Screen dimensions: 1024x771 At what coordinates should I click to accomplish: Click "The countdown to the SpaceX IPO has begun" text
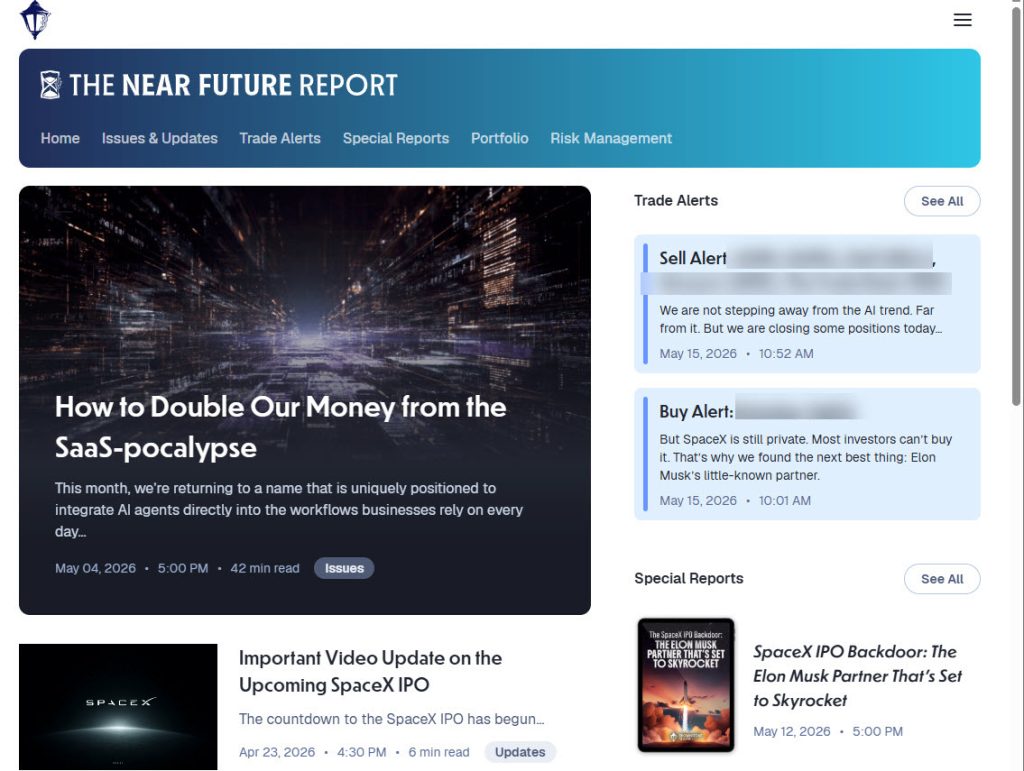coord(391,719)
